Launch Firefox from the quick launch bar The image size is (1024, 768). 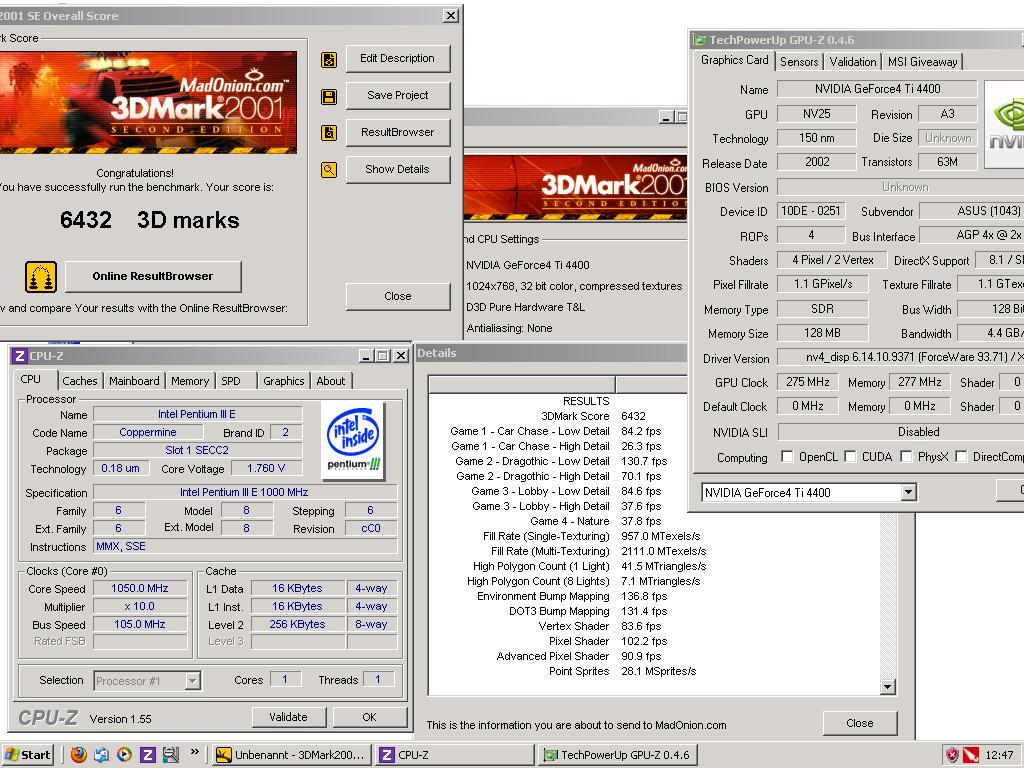click(78, 755)
